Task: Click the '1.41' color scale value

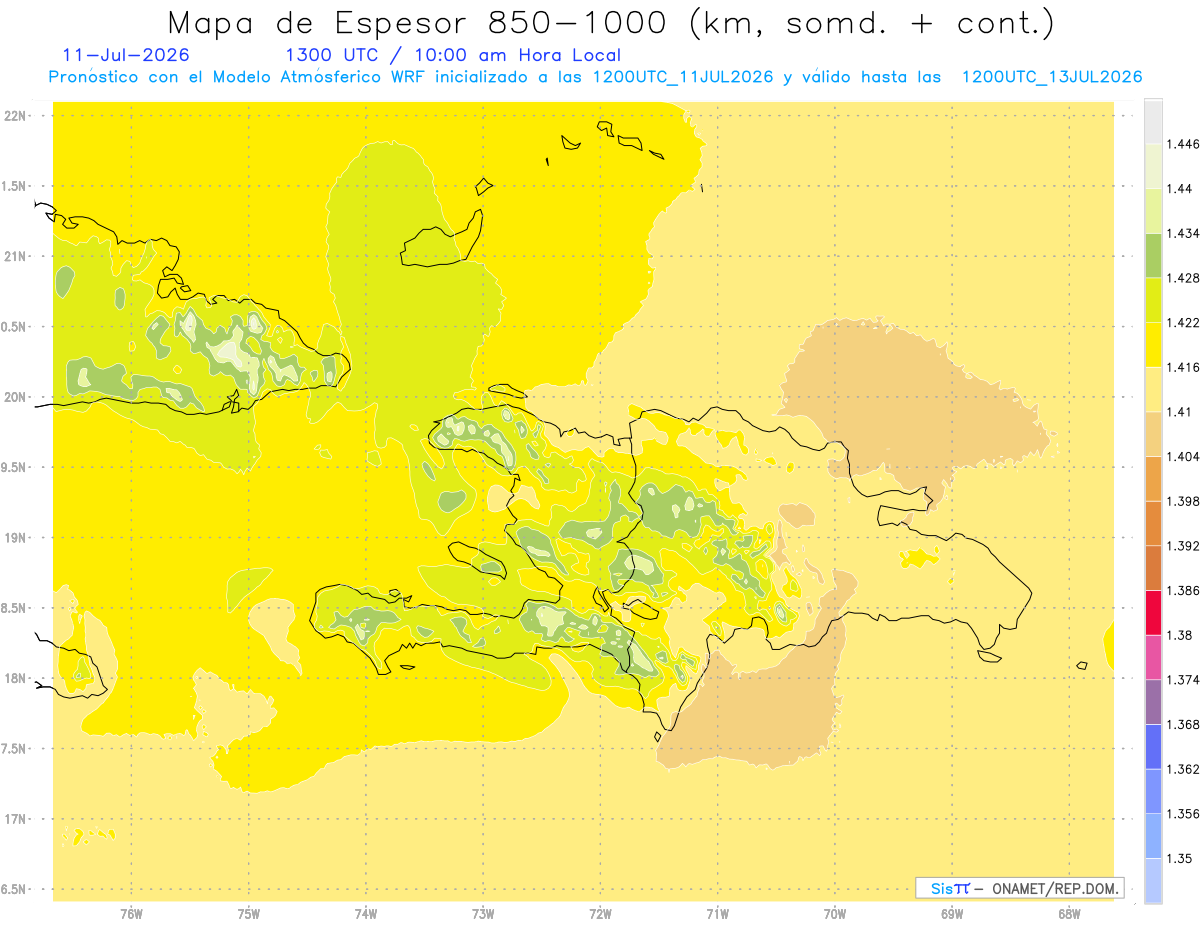Action: 1180,412
